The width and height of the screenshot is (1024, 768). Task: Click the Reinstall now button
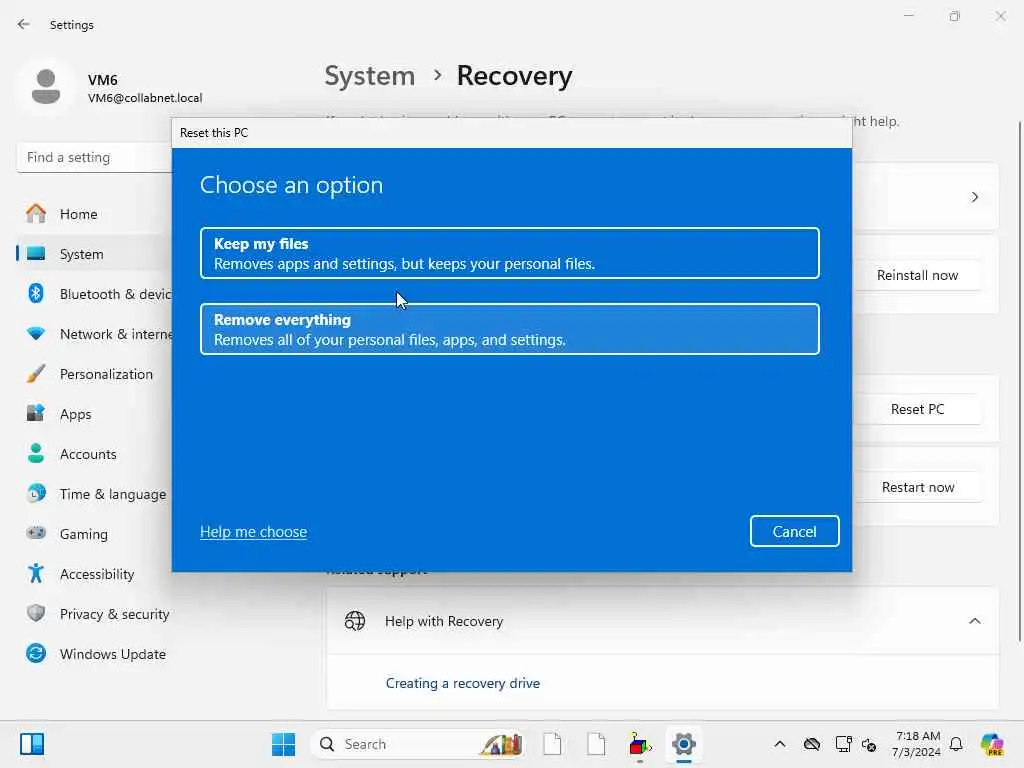(x=917, y=276)
